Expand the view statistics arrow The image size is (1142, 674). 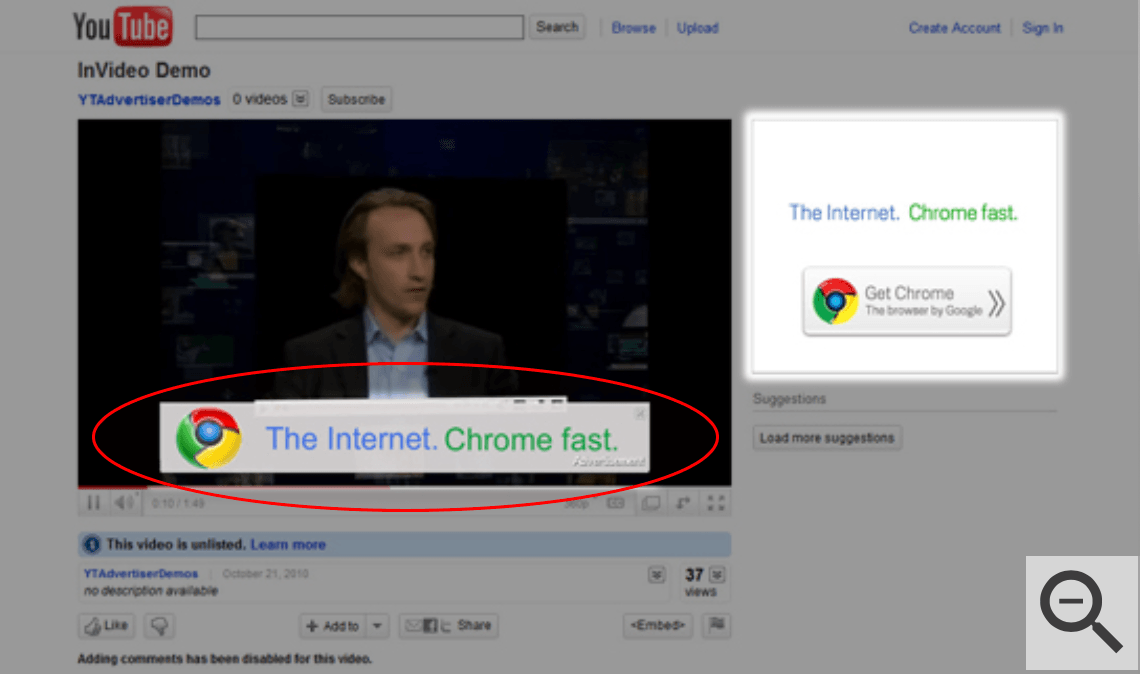coord(717,575)
